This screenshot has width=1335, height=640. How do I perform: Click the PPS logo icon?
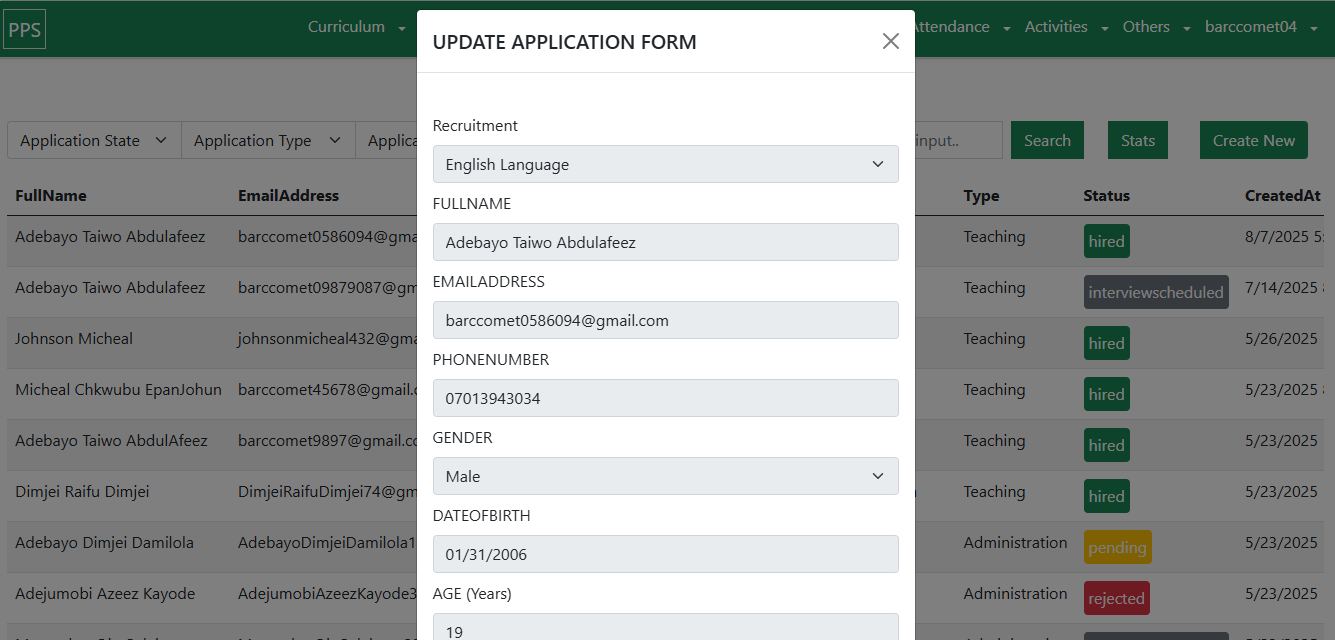coord(25,30)
